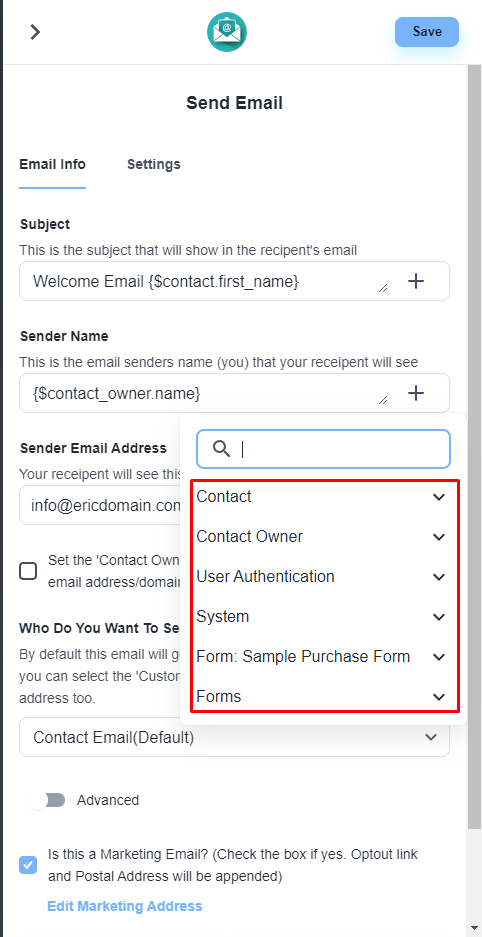Click the Sender Name field resize handle
The image size is (482, 937).
point(383,400)
